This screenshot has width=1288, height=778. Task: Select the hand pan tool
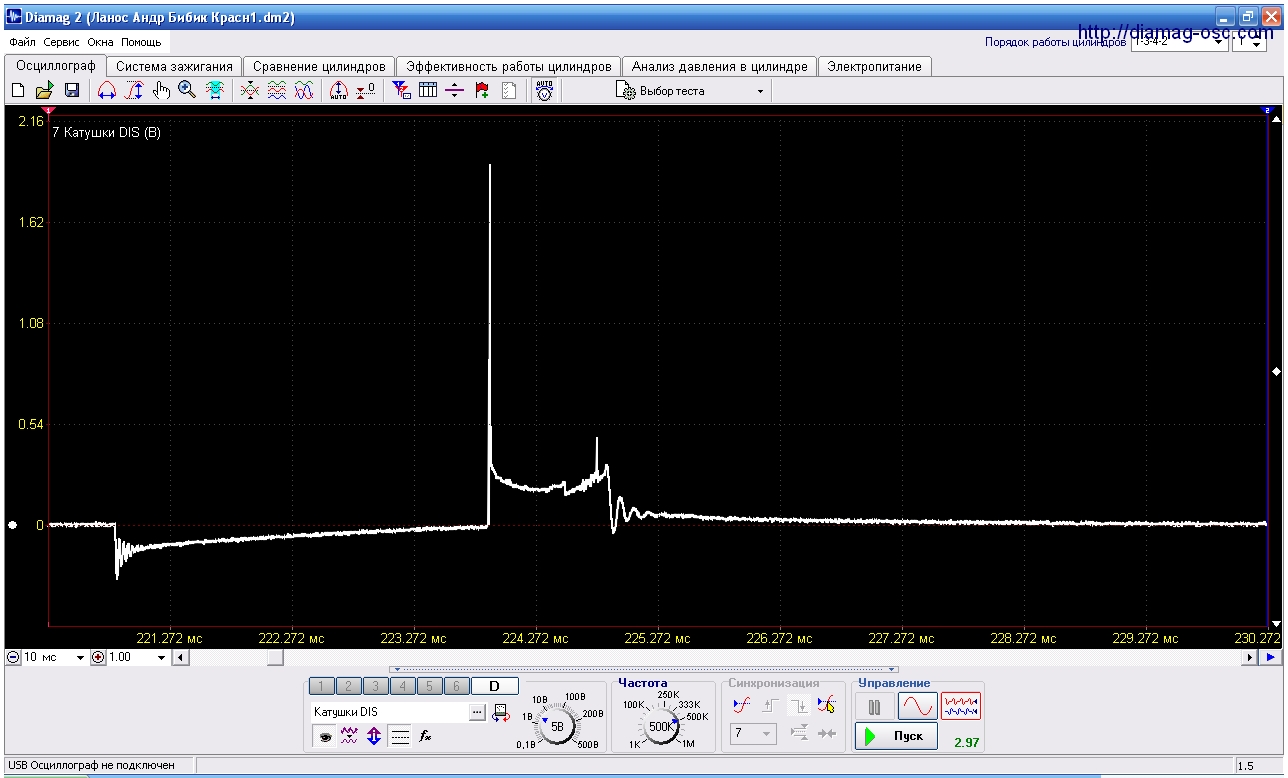161,91
